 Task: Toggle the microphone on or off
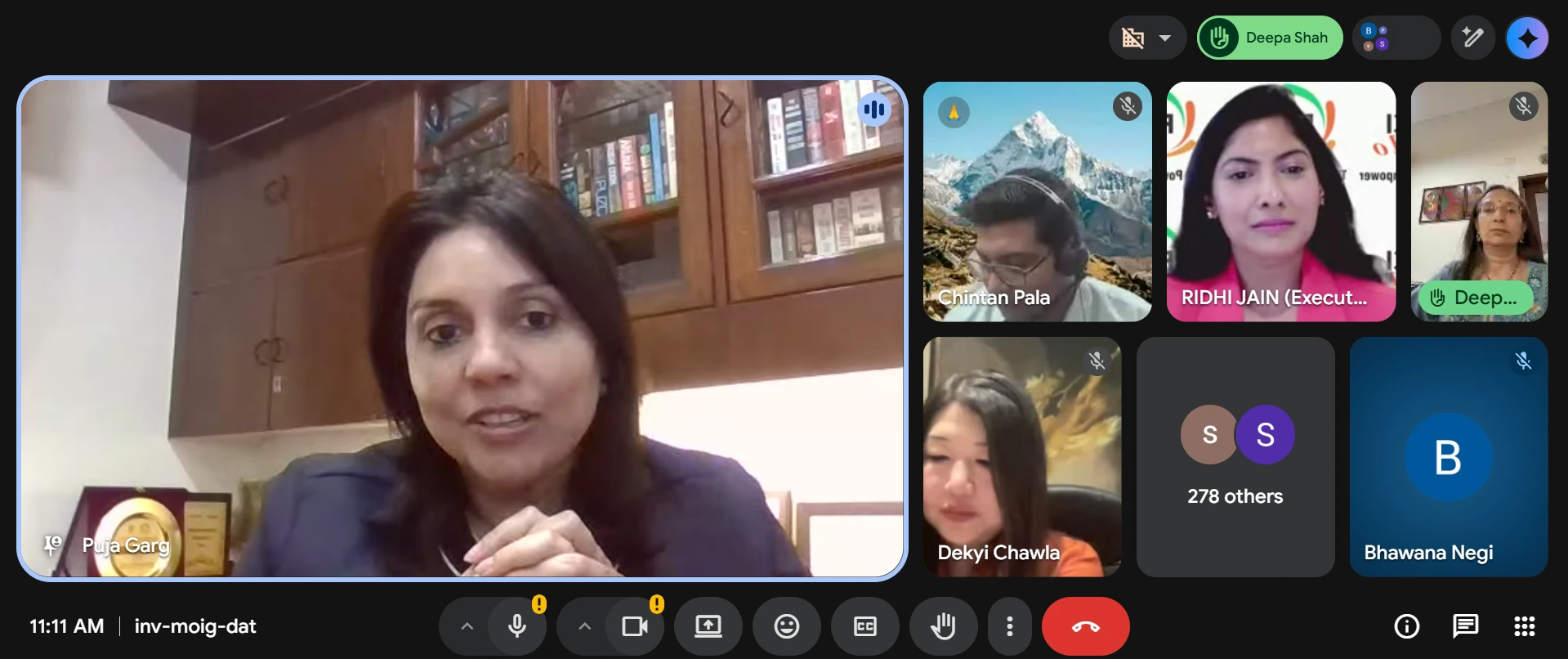coord(516,626)
